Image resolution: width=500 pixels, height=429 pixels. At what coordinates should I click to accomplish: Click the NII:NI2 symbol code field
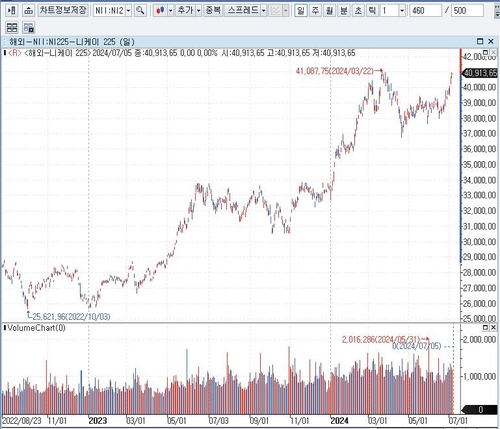point(109,11)
